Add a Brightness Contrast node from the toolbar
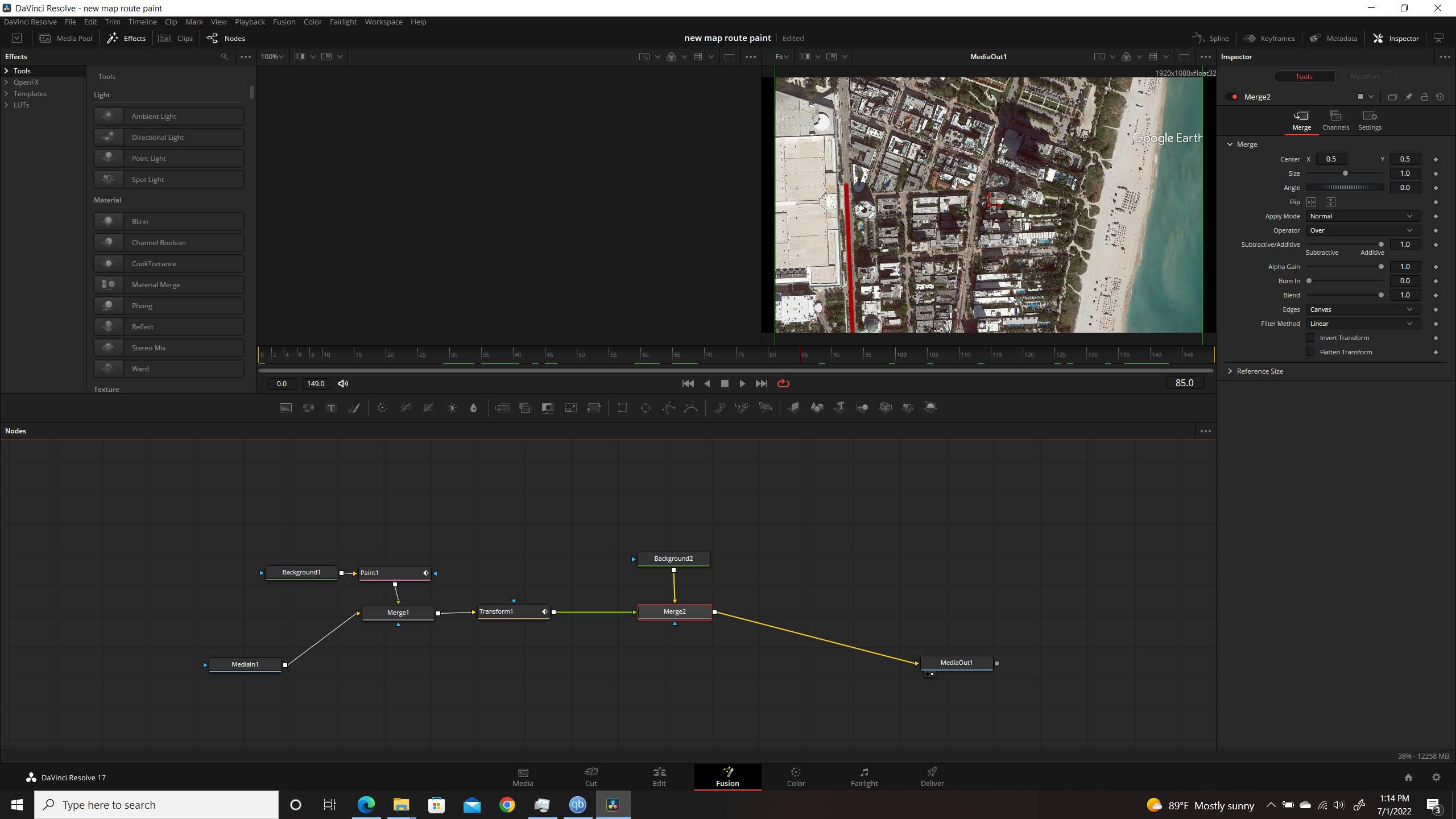Screen dimensions: 1456x819 click(x=452, y=408)
